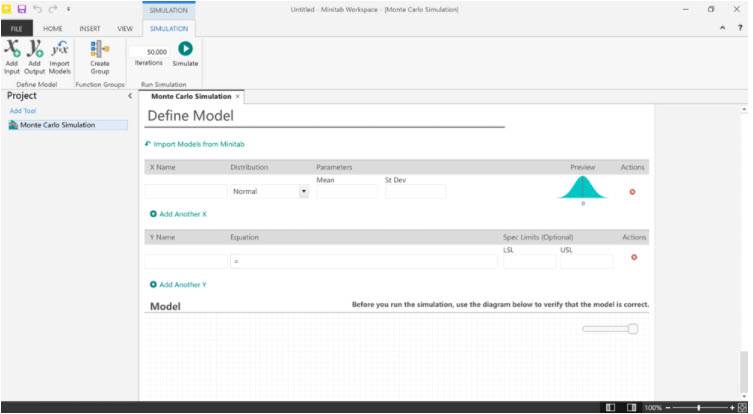
Task: Click the status bar zoom slider
Action: point(699,408)
